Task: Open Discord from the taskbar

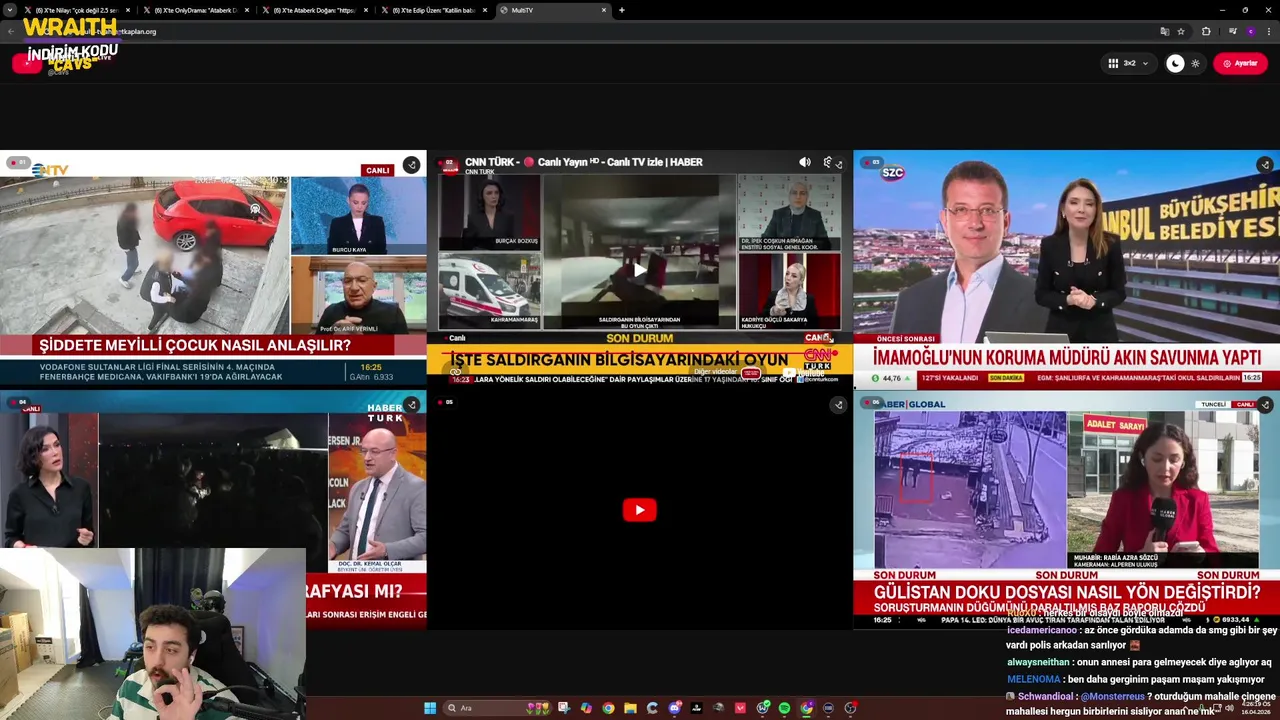Action: click(674, 708)
